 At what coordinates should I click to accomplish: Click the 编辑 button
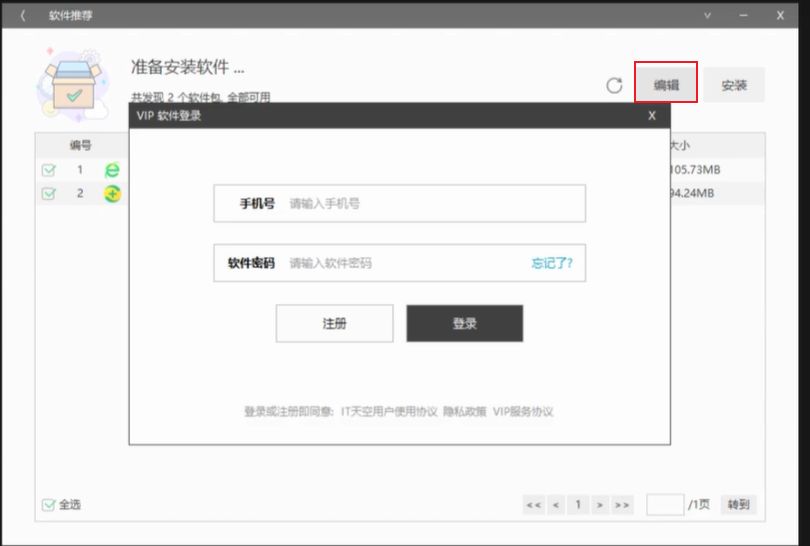pos(666,85)
